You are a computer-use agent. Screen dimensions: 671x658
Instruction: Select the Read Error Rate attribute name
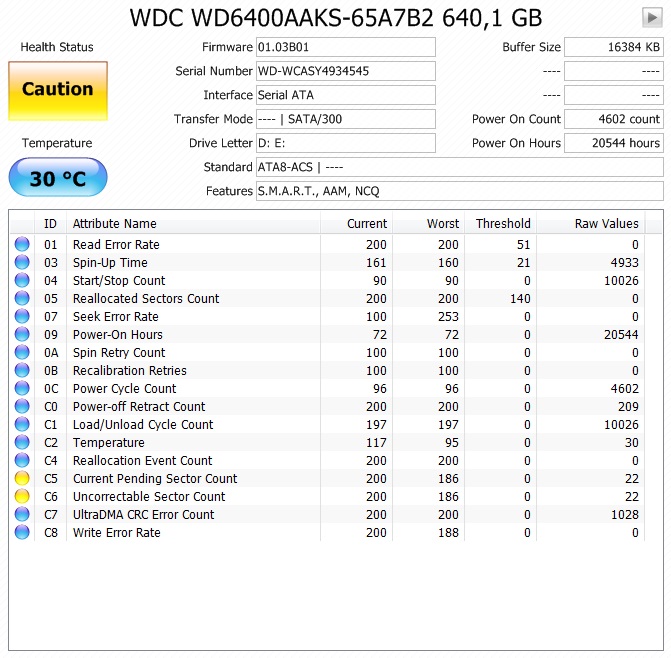click(116, 244)
